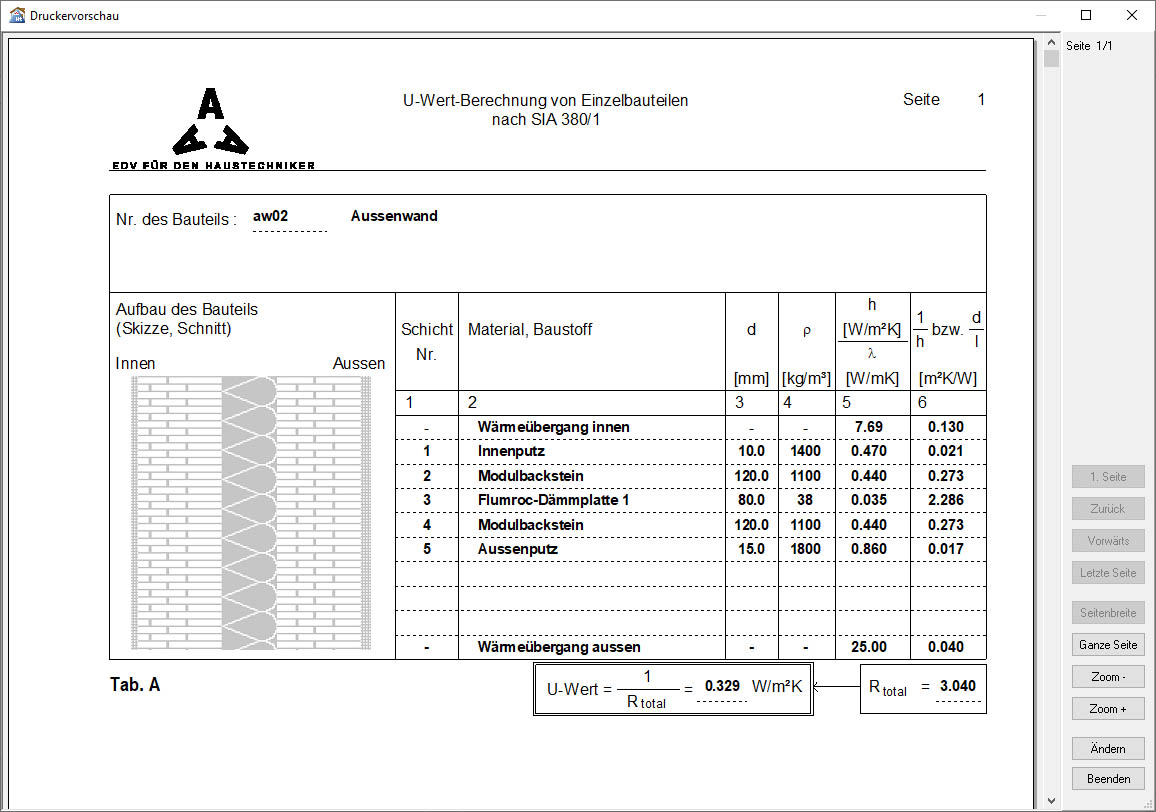Viewport: 1156px width, 812px height.
Task: Click the 'Tab. A' label
Action: [135, 684]
